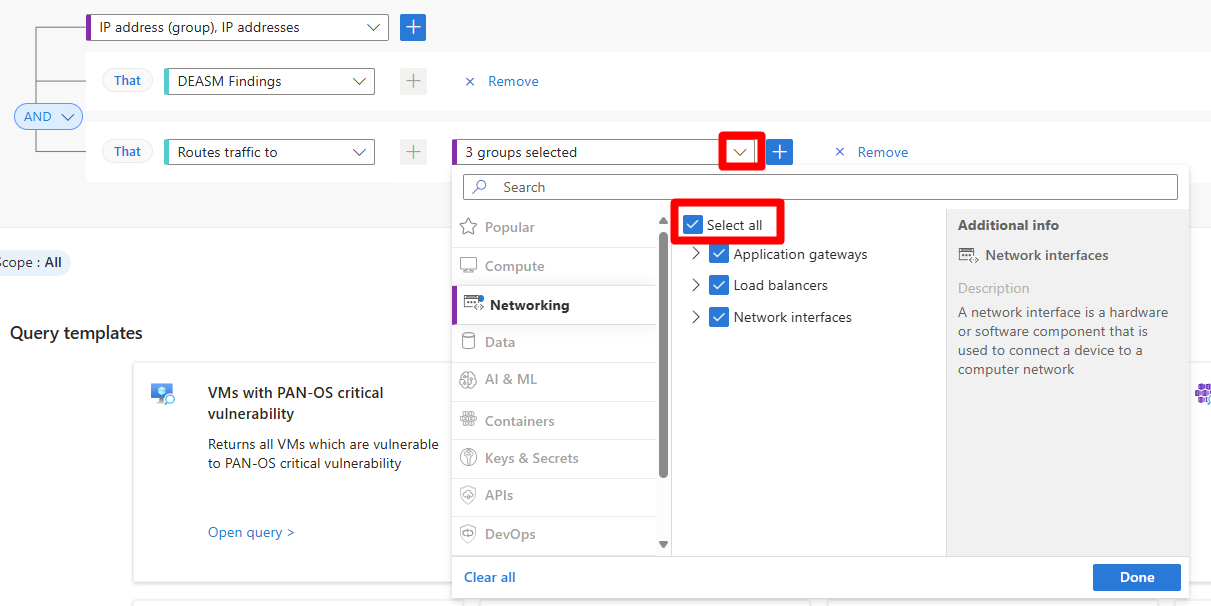Click the Clear all link
Screen dimensions: 1211x606
pos(490,577)
